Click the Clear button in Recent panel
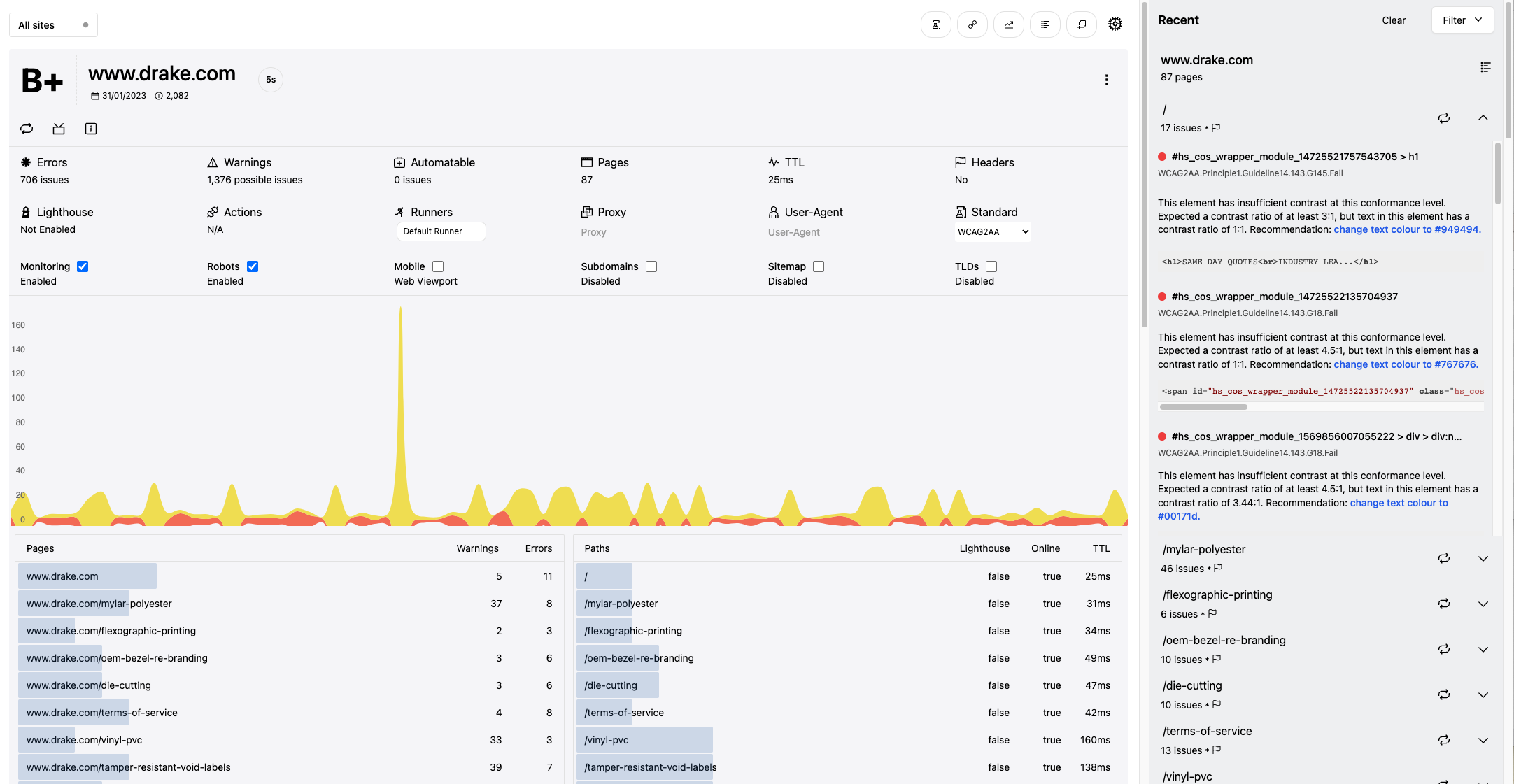1514x784 pixels. [x=1393, y=20]
